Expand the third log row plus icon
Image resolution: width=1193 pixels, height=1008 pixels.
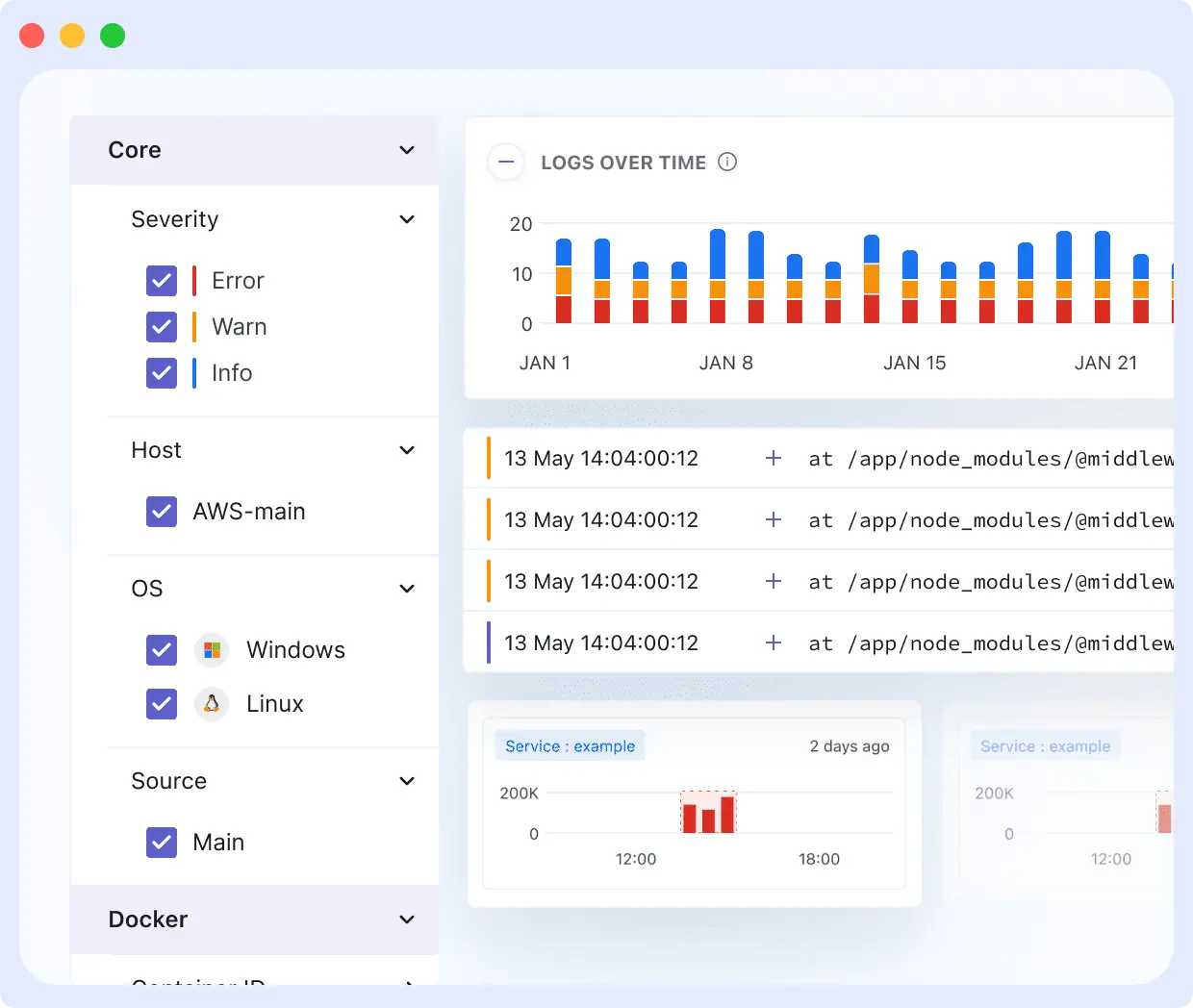coord(773,582)
